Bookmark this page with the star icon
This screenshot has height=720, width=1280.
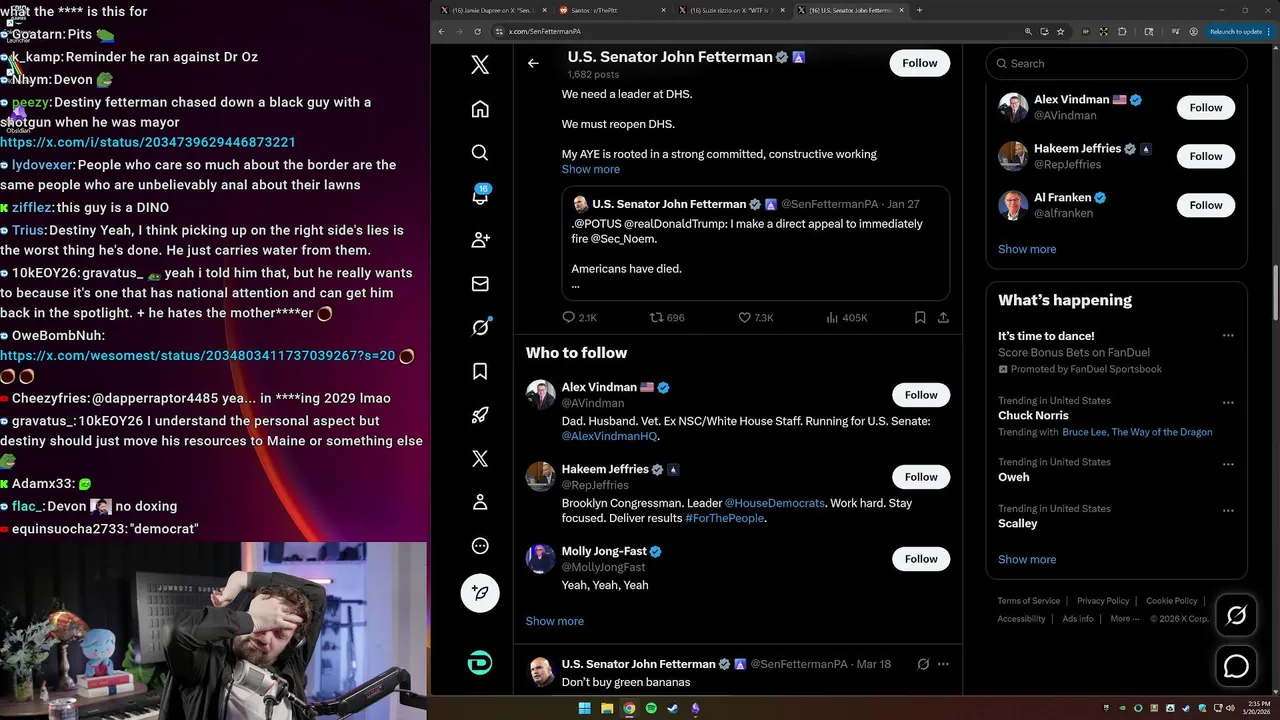pyautogui.click(x=1061, y=31)
